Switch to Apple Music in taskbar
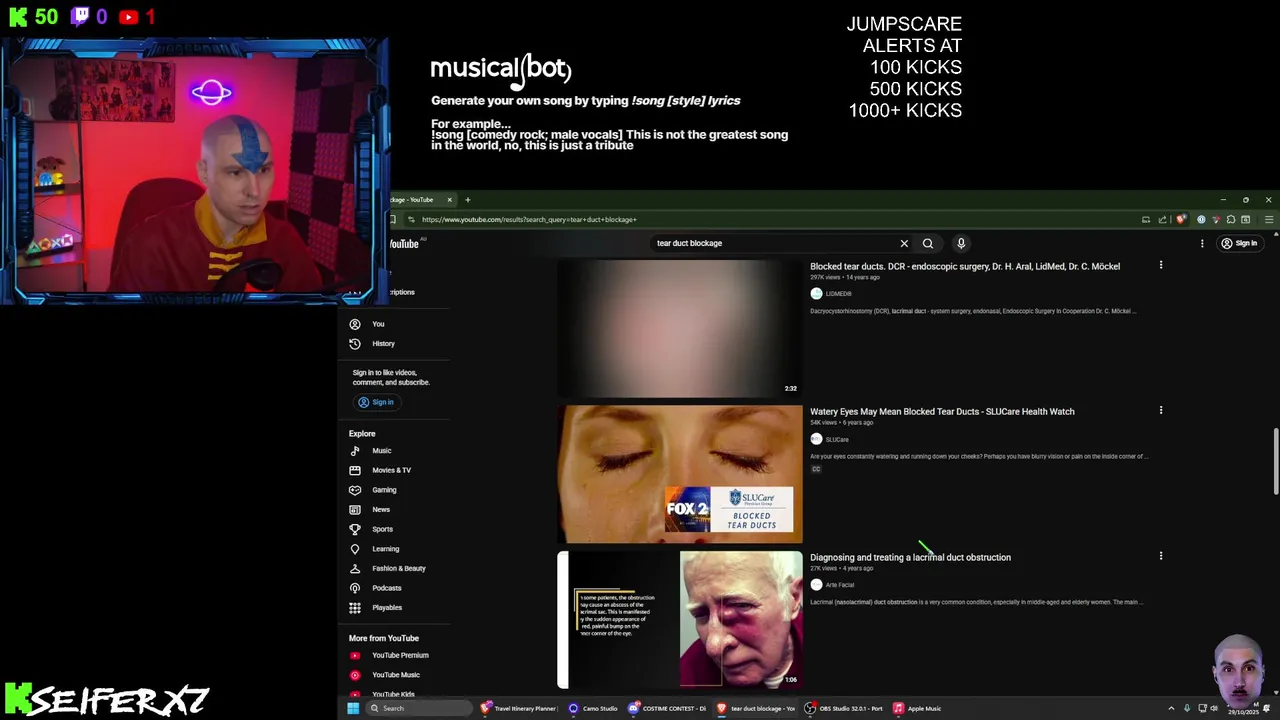This screenshot has height=720, width=1280. (x=917, y=708)
